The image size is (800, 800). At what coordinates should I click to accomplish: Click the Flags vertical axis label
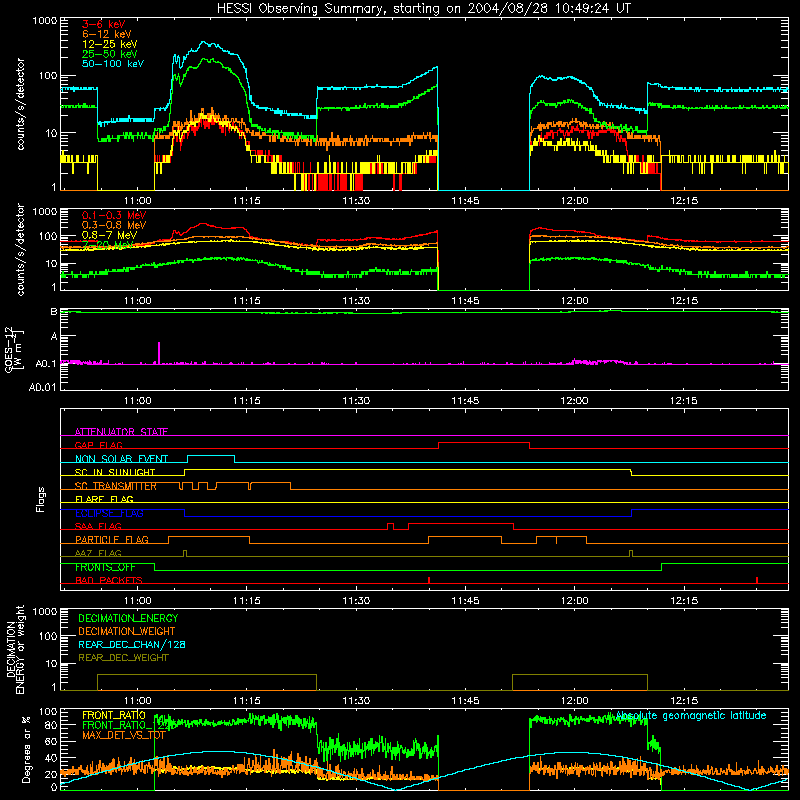40,499
